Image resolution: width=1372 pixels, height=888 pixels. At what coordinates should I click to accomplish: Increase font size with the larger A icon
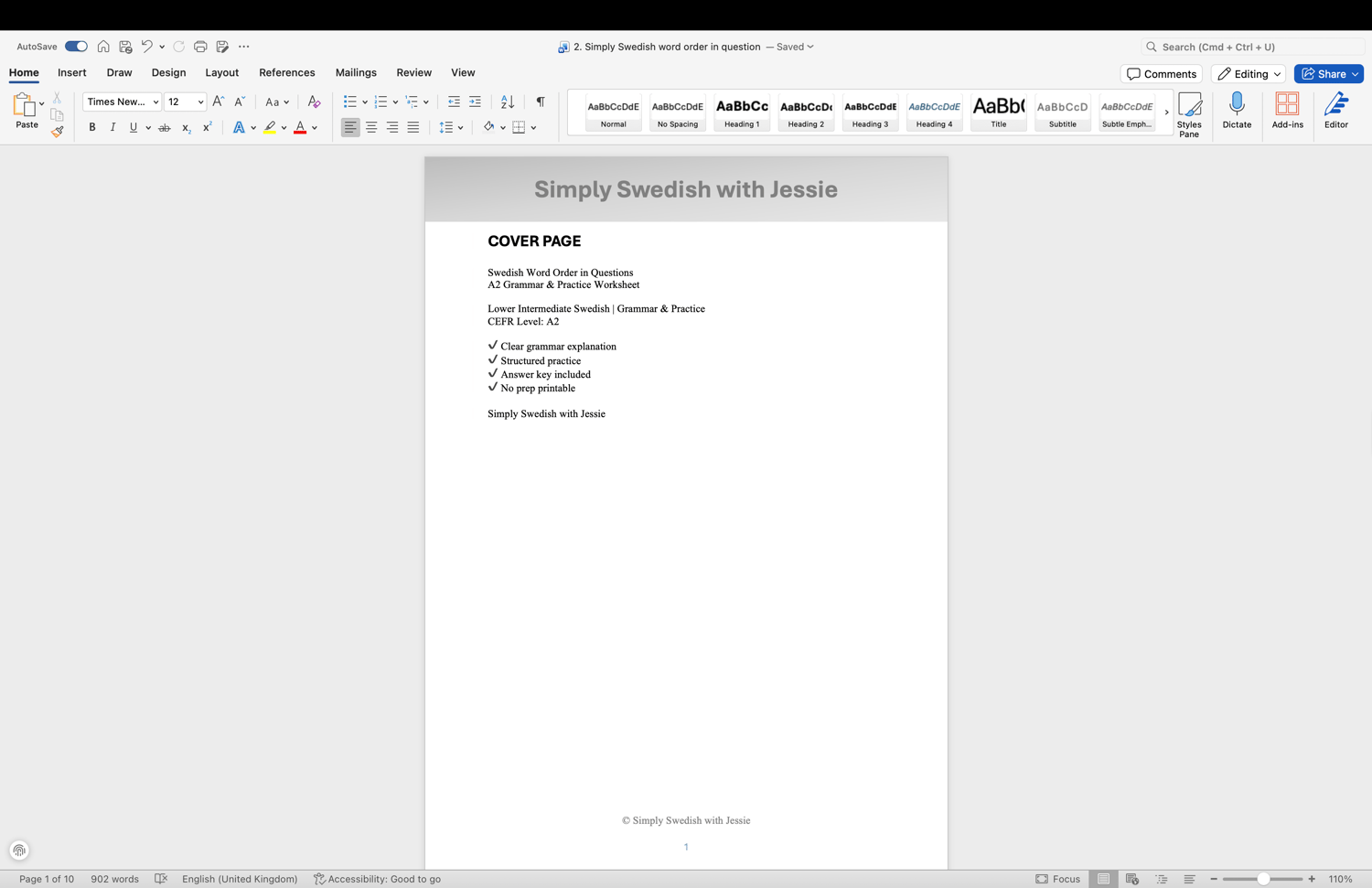point(218,102)
